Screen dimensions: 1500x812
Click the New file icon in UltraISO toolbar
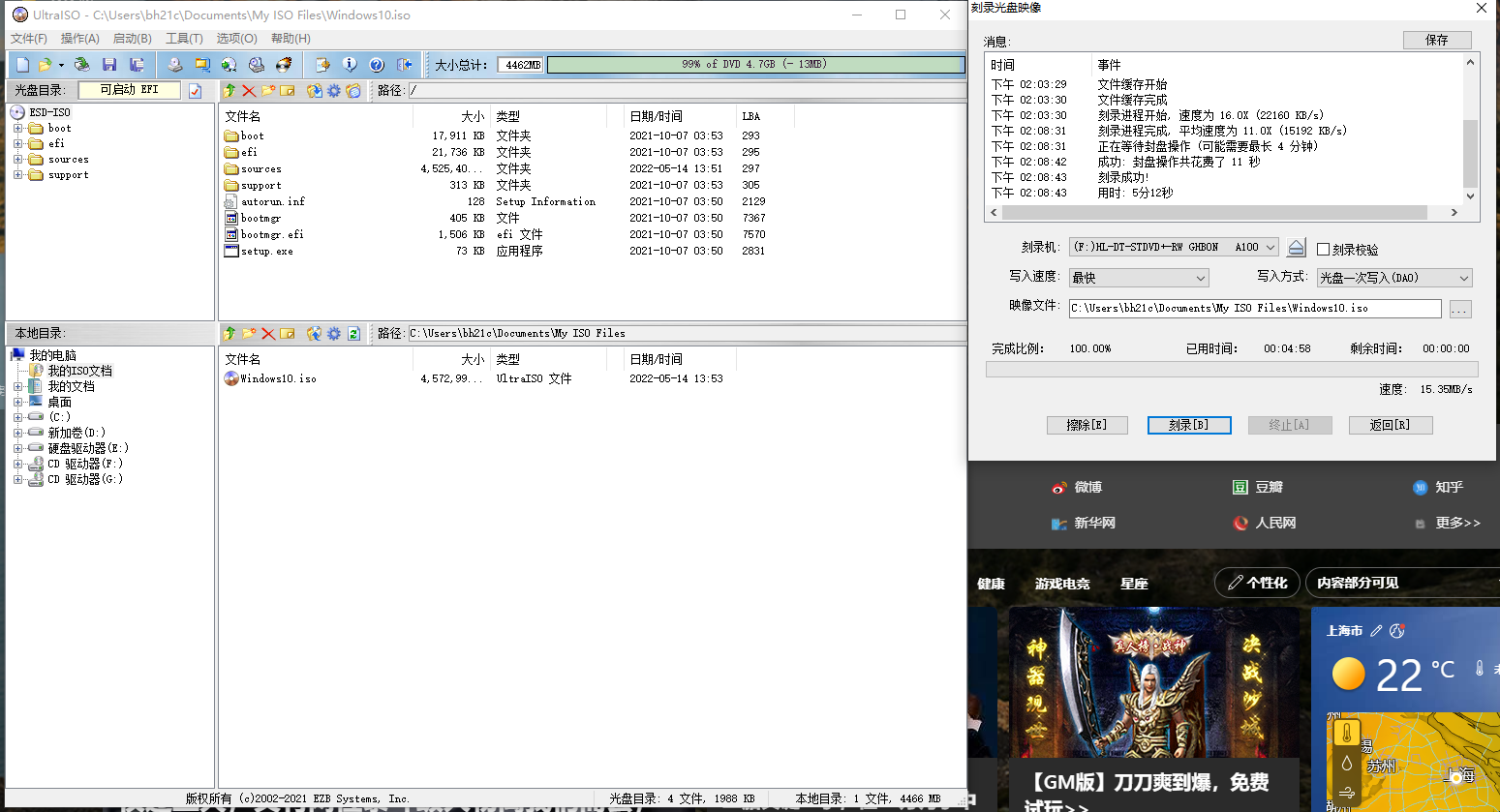pyautogui.click(x=23, y=65)
